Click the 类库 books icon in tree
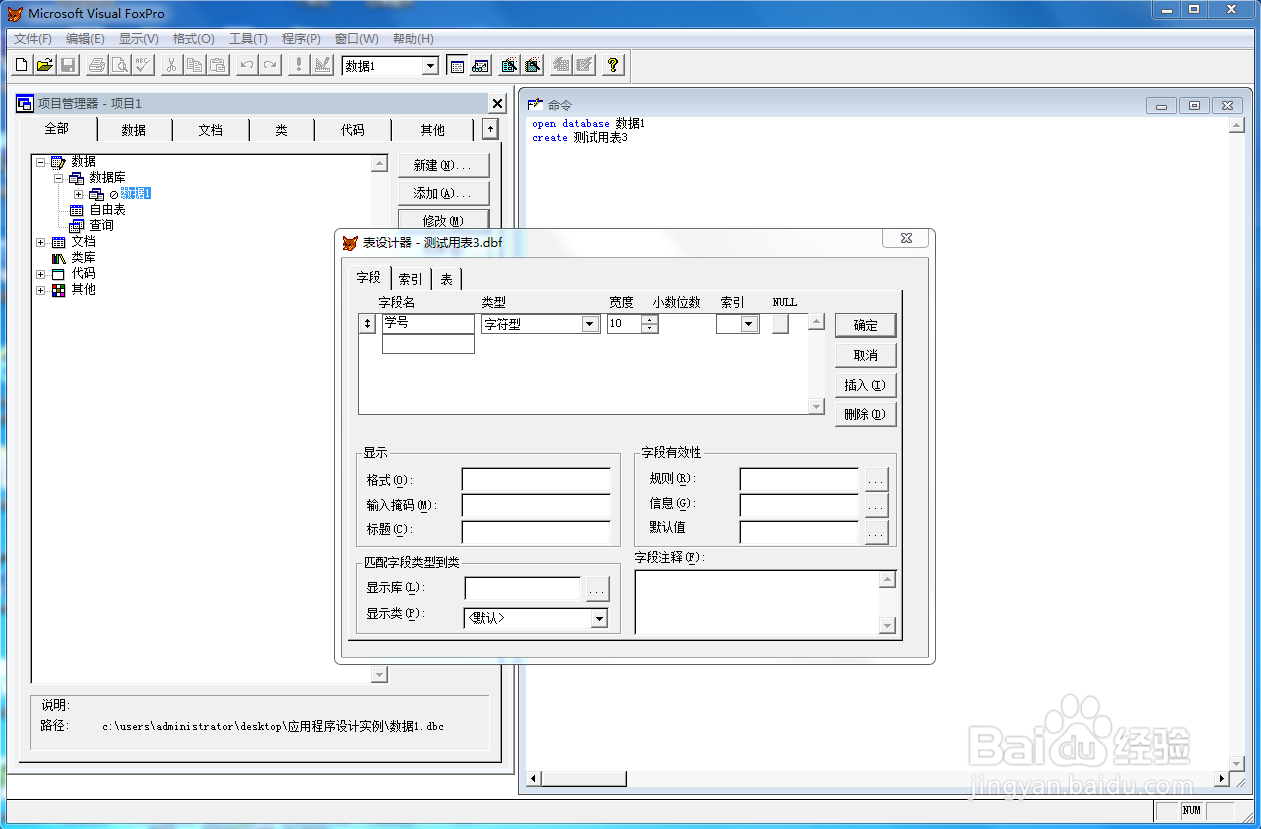The image size is (1261, 829). point(59,257)
